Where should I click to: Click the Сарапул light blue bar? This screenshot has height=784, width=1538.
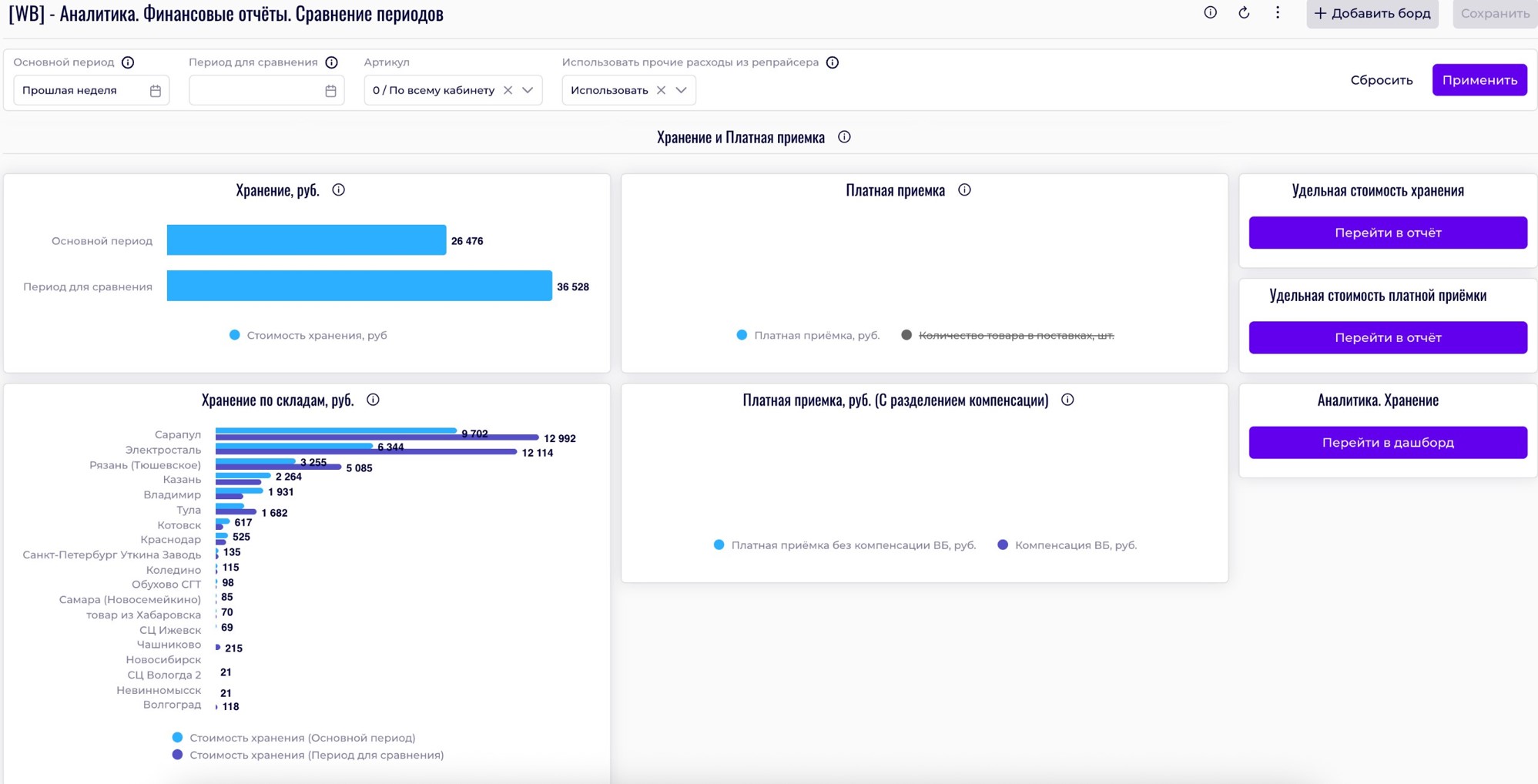[336, 431]
